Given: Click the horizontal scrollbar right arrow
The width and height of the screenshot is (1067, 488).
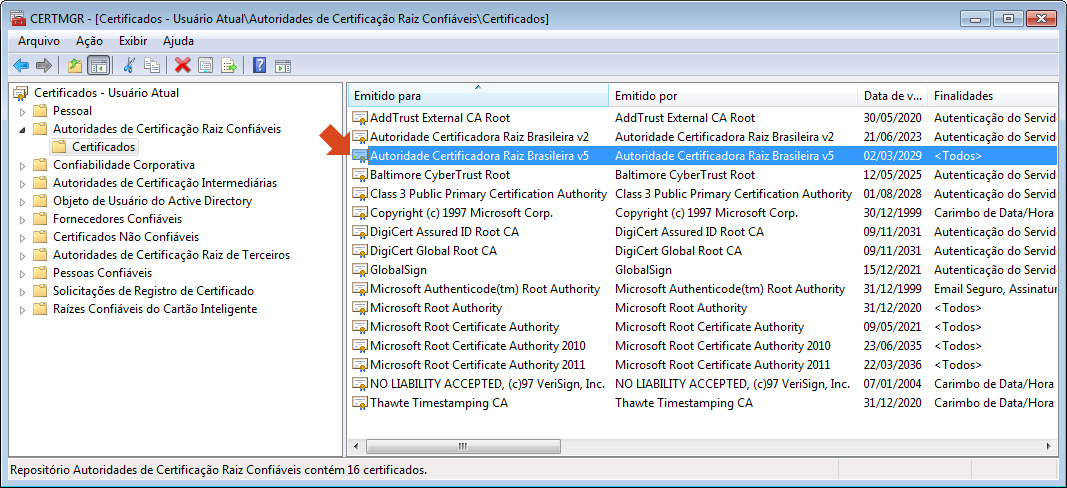Looking at the screenshot, I should pyautogui.click(x=1049, y=447).
